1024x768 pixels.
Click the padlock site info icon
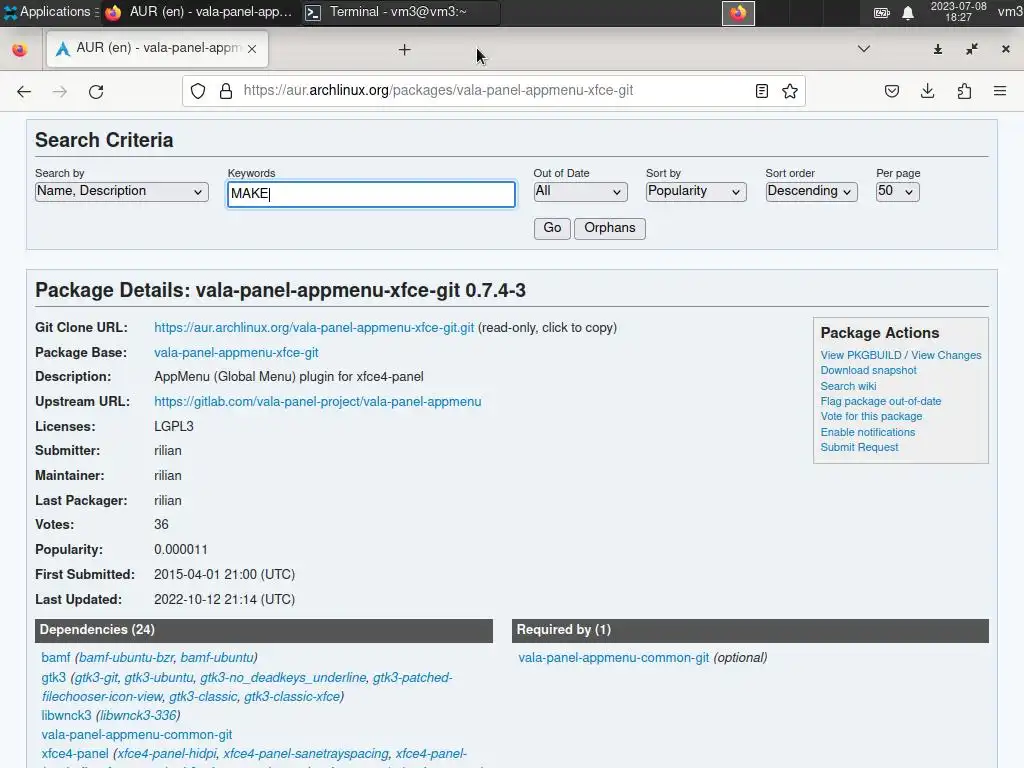tap(226, 91)
